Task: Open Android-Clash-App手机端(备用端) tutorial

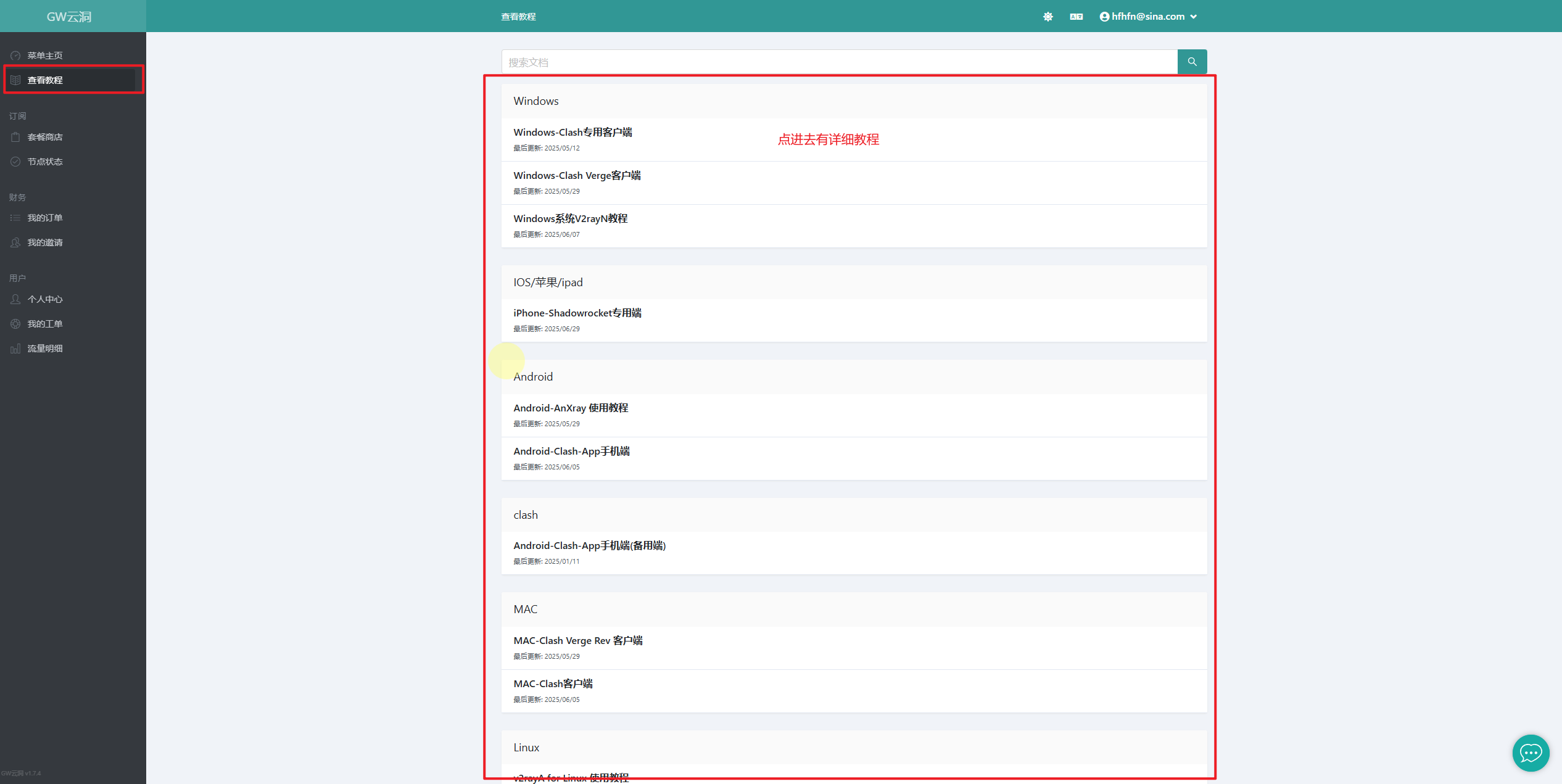Action: (854, 553)
